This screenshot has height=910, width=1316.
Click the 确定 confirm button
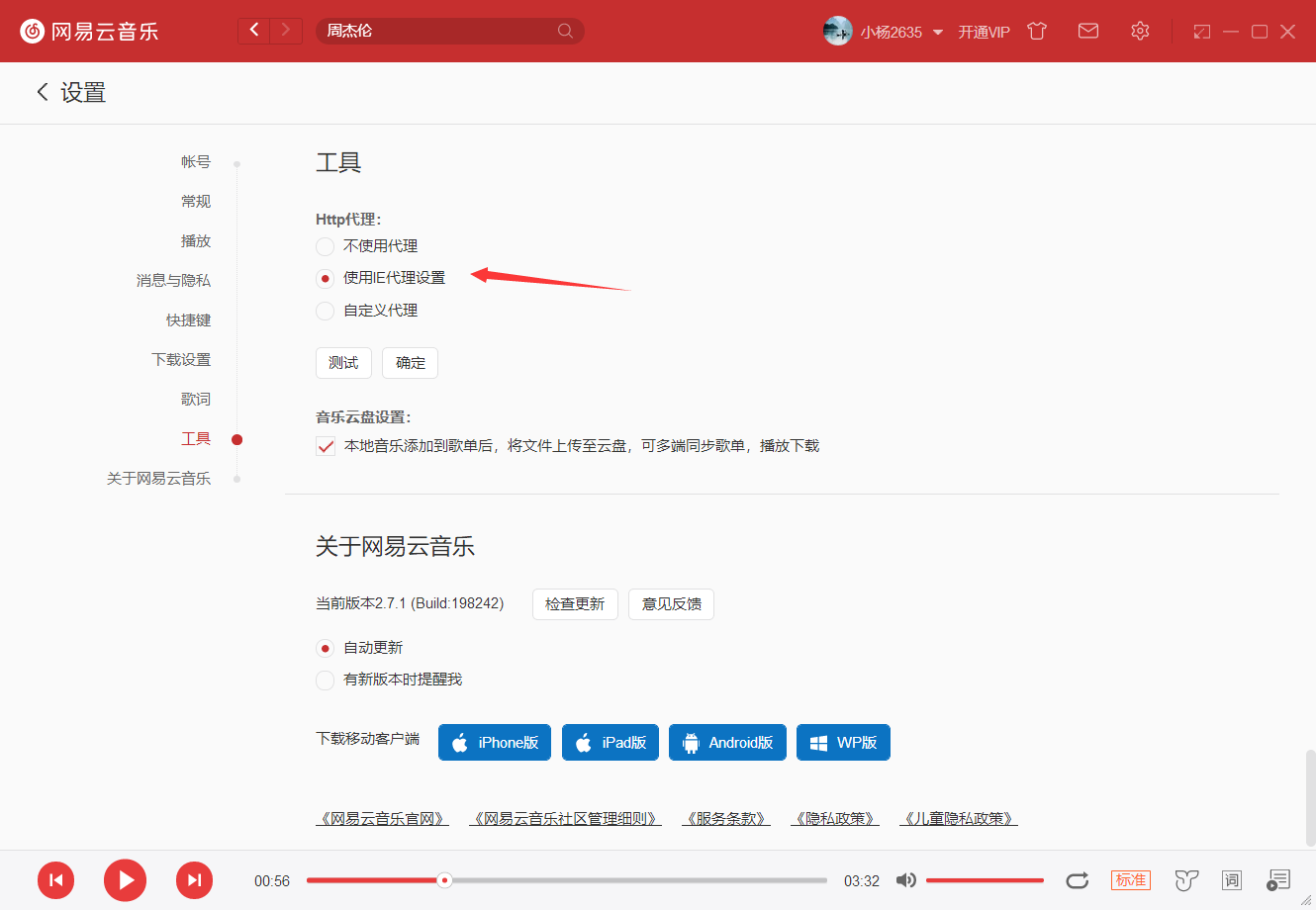click(x=411, y=363)
